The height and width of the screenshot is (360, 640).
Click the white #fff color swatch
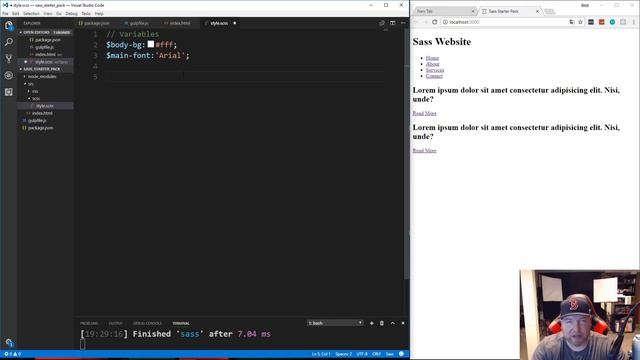point(151,44)
